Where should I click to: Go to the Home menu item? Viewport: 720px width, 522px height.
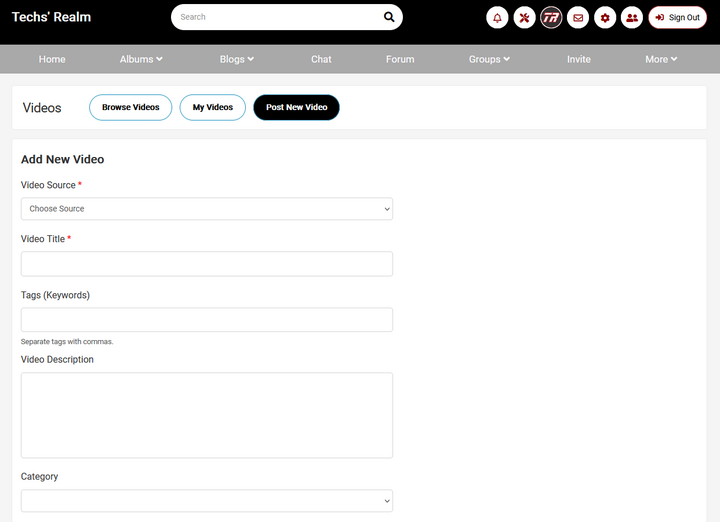click(52, 59)
